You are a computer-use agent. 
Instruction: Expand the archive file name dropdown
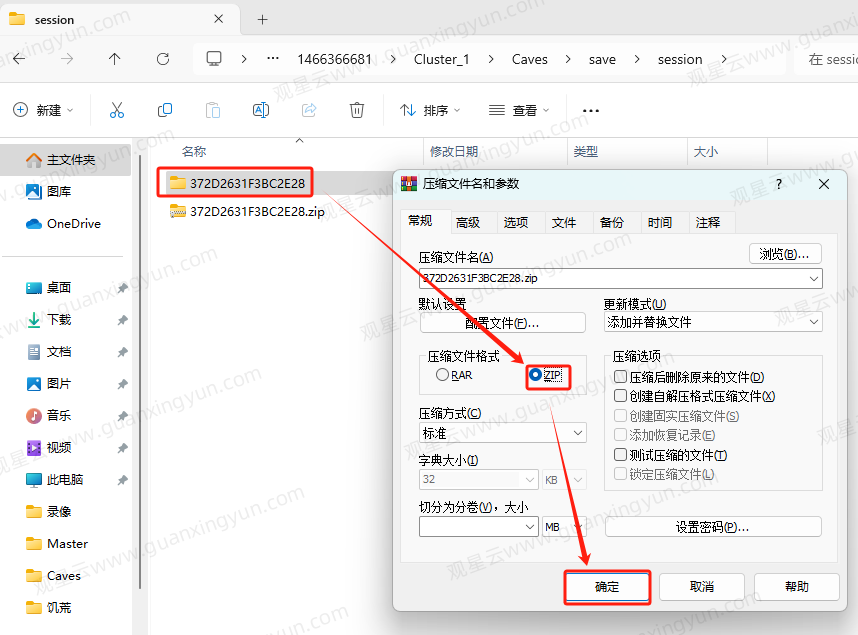814,278
